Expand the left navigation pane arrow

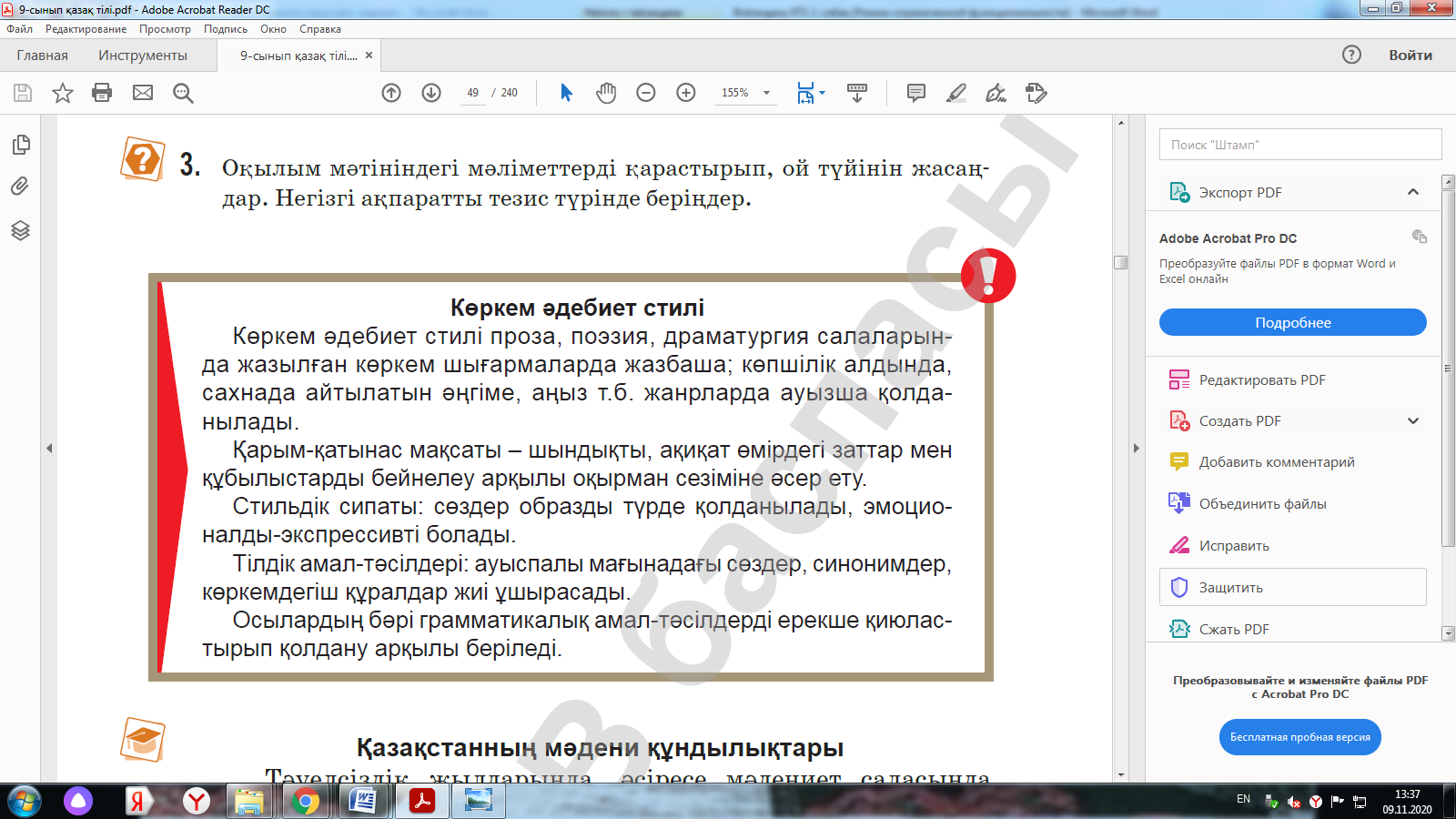(49, 448)
